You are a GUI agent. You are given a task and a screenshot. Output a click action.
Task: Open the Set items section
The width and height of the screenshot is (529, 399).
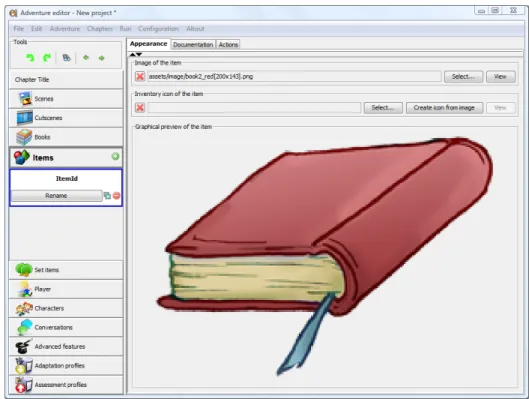point(66,270)
